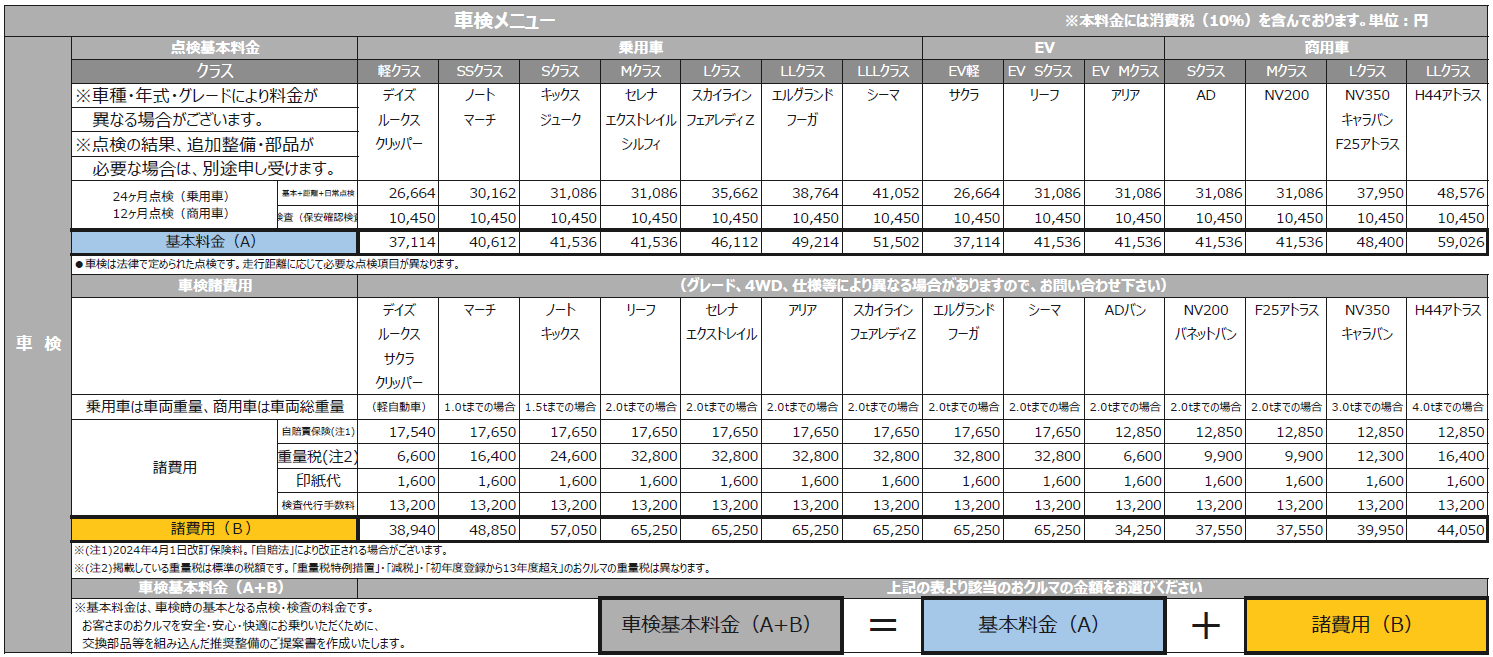Click the '57,050' expenses total

coord(573,529)
